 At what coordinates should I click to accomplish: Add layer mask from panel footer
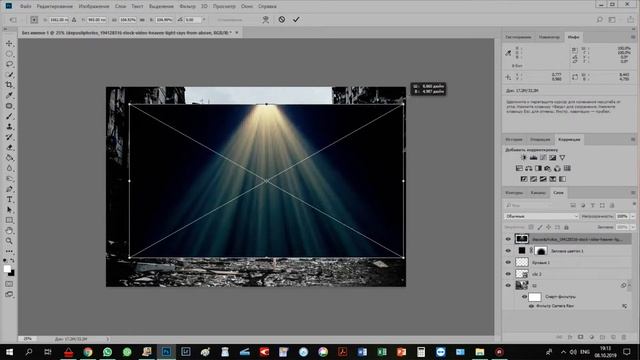tap(580, 337)
